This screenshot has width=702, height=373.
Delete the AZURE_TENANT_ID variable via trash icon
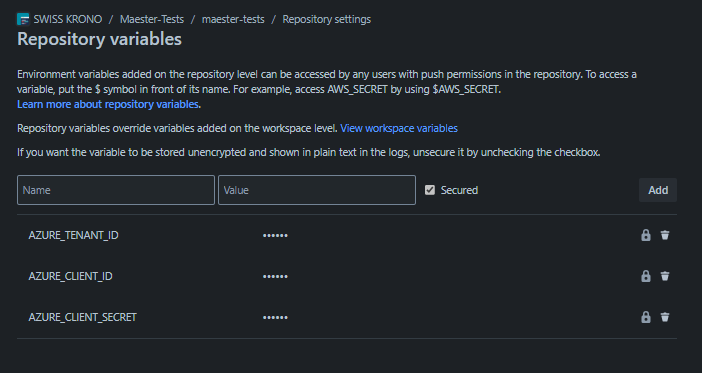click(665, 235)
